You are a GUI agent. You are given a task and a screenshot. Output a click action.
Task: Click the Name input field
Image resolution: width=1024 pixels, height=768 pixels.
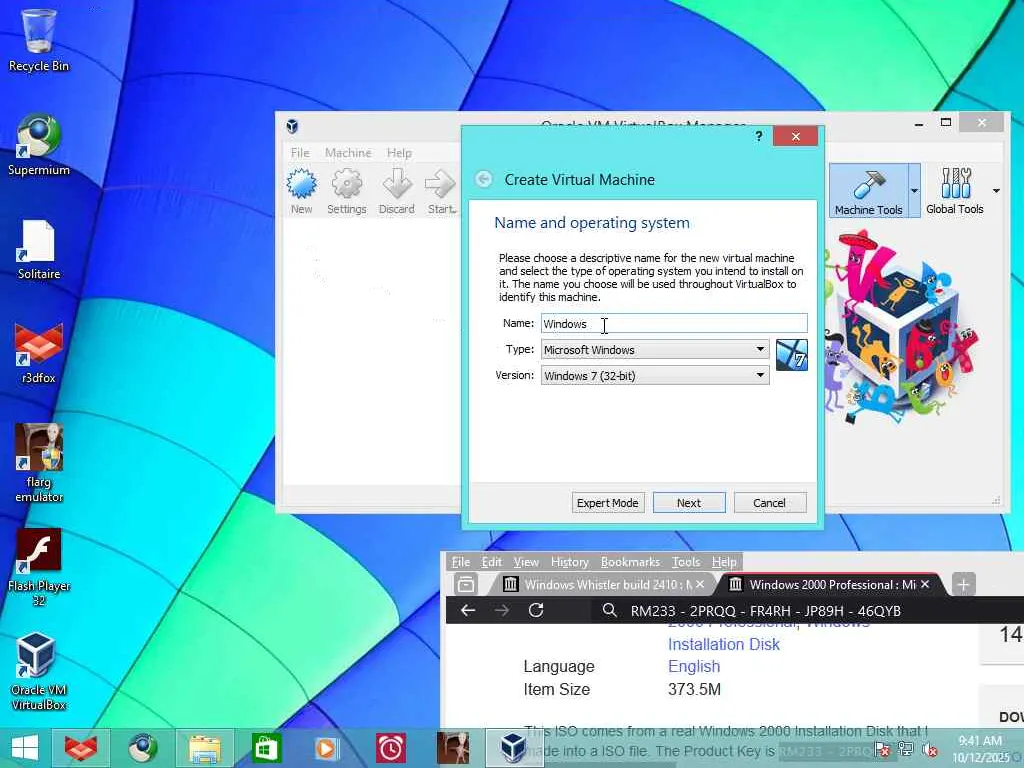(x=674, y=323)
